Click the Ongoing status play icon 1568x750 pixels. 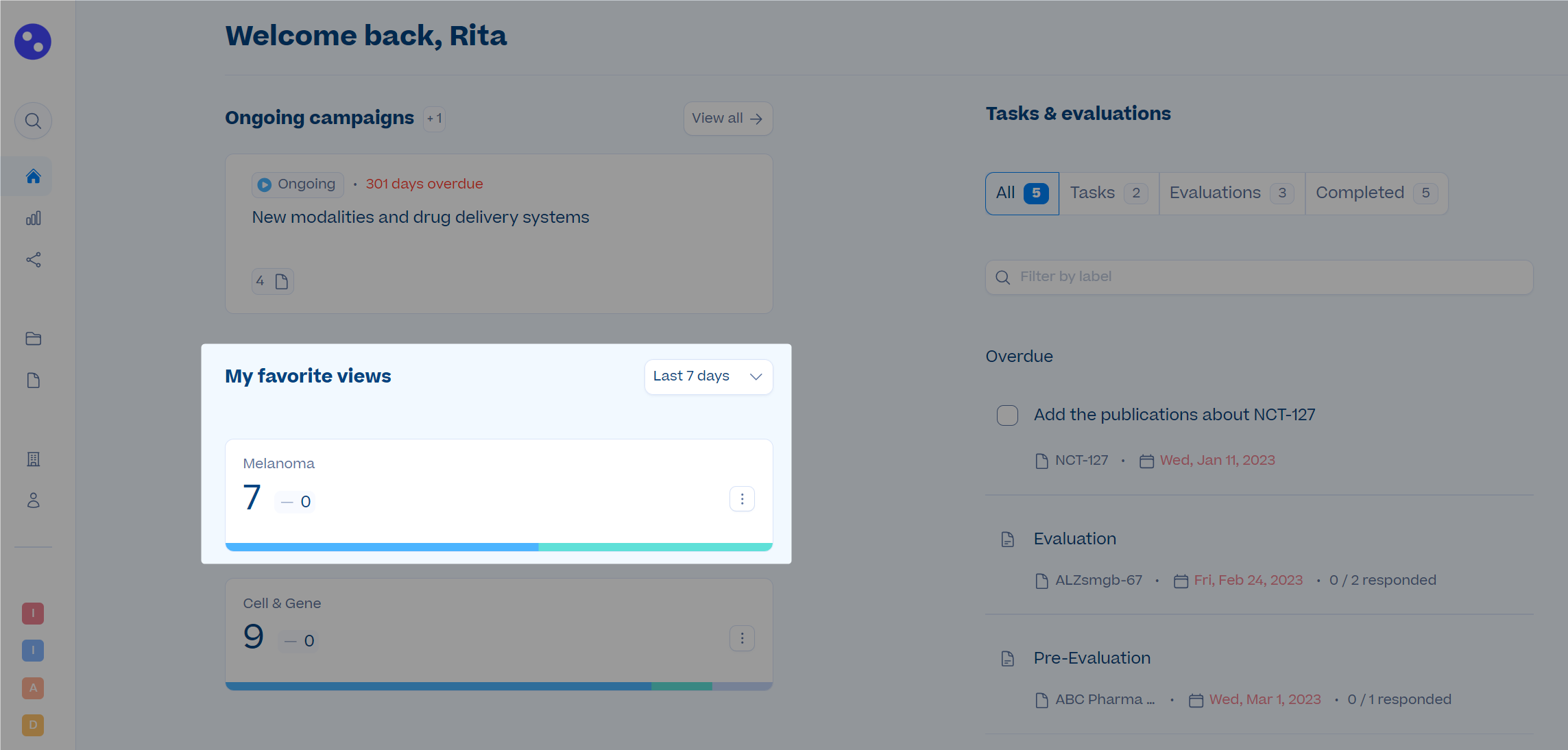point(264,184)
